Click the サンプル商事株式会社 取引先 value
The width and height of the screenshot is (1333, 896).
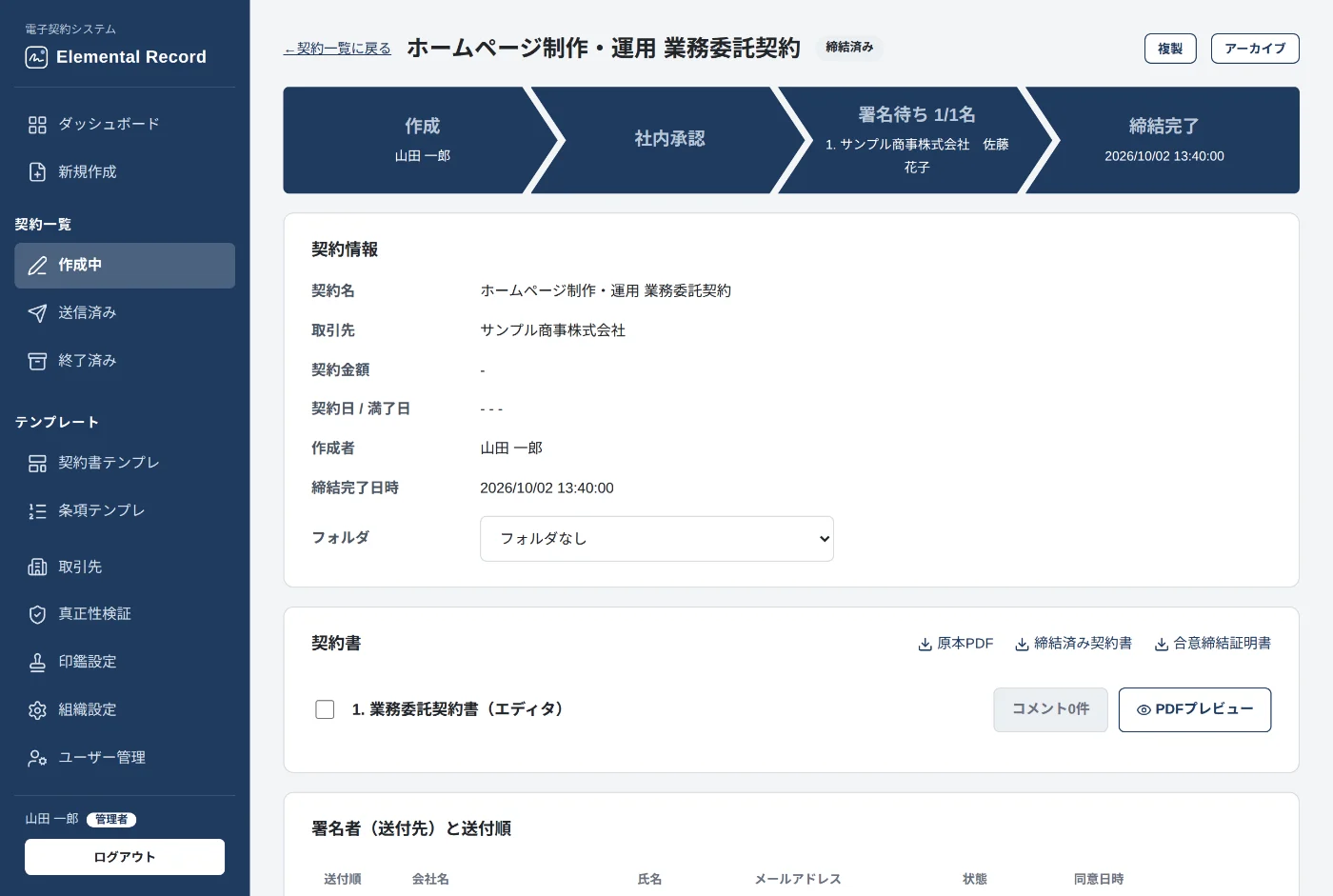[553, 330]
